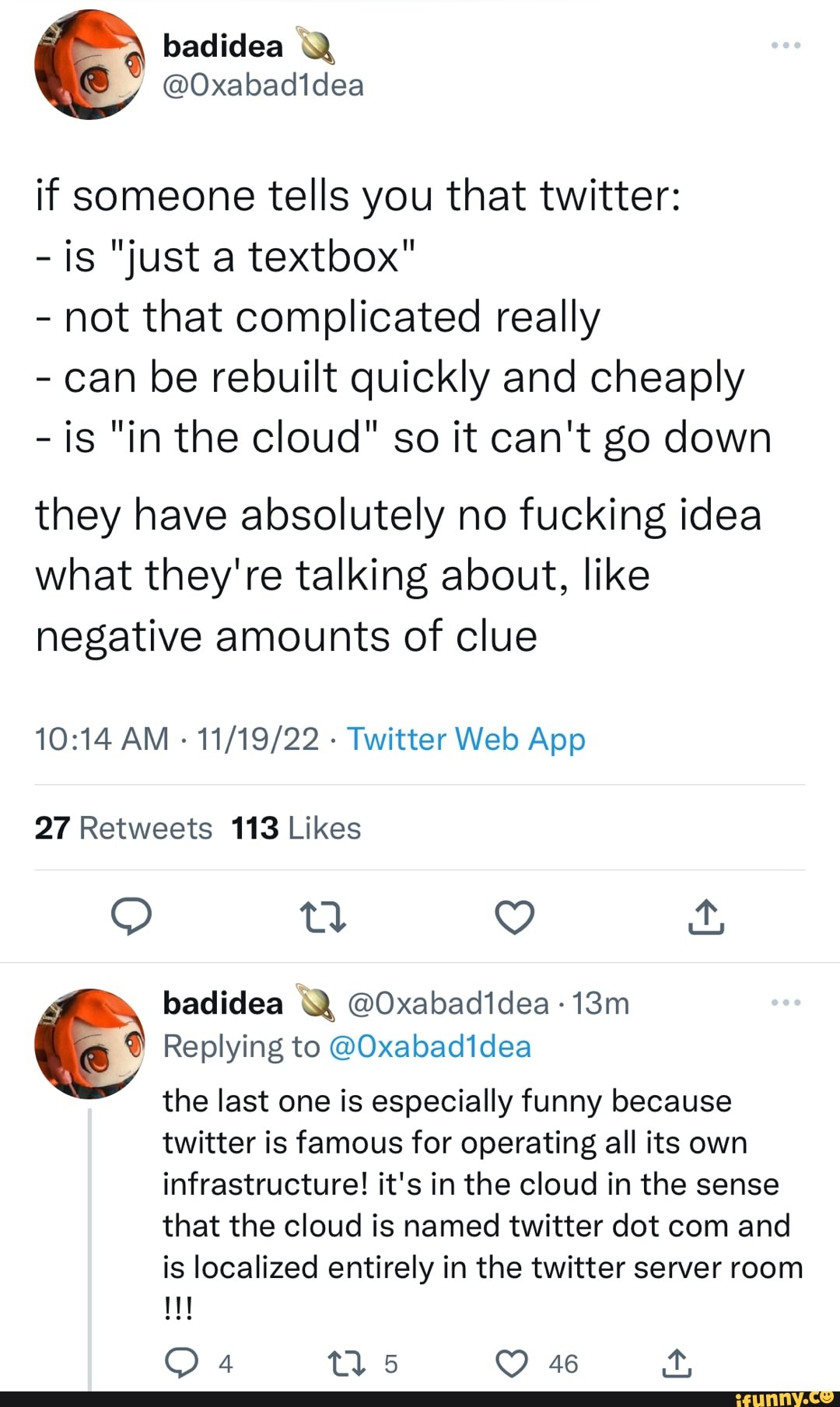Retweet the main tweet
This screenshot has height=1407, width=840.
[x=323, y=916]
